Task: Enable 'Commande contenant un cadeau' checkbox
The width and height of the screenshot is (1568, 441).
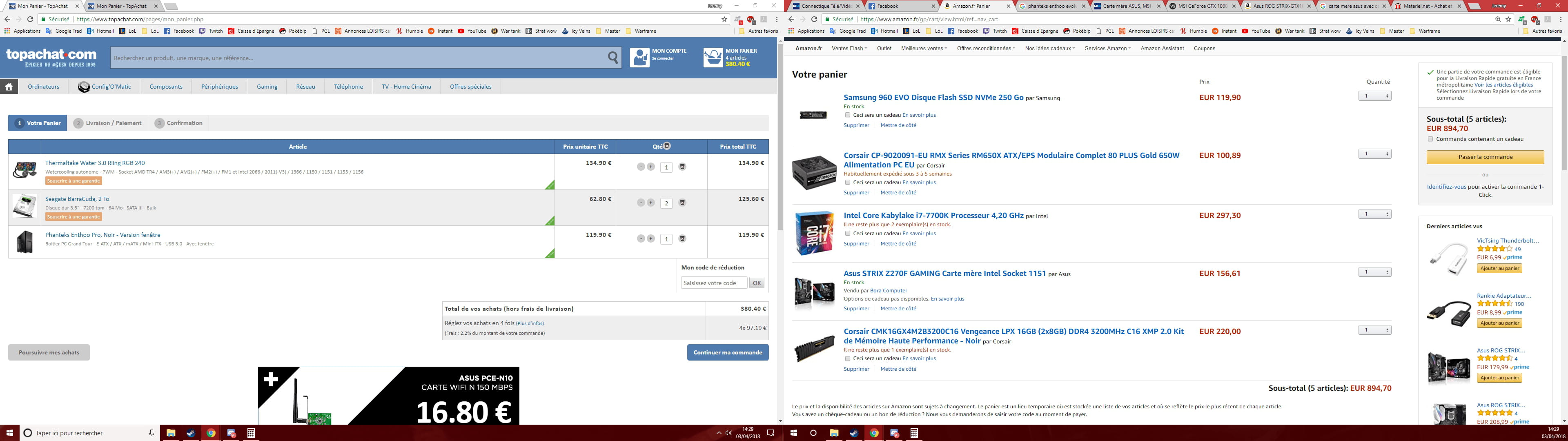Action: tap(1430, 139)
